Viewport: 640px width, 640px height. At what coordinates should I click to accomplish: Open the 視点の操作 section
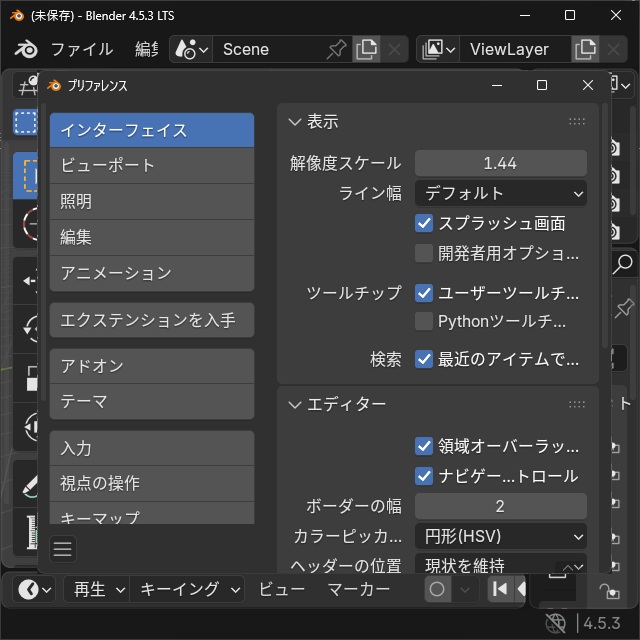click(152, 484)
